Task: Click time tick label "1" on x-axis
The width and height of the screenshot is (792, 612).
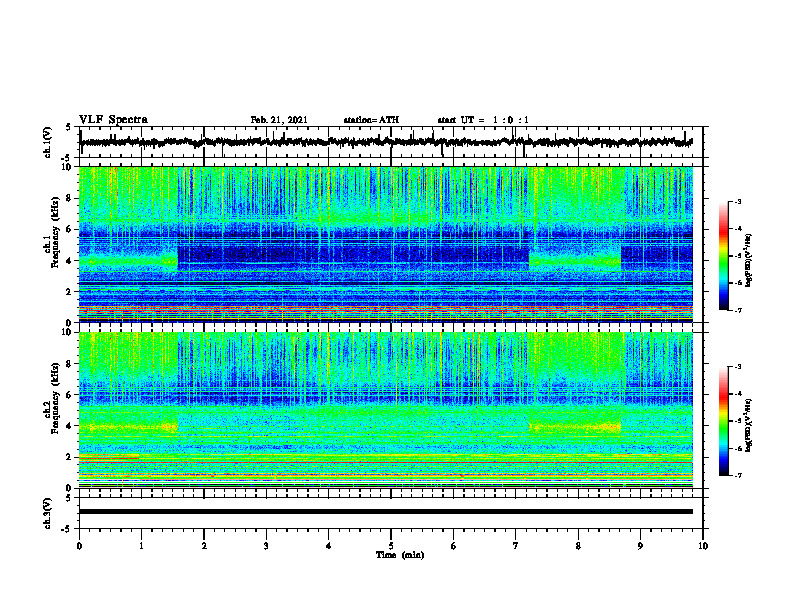Action: click(141, 546)
